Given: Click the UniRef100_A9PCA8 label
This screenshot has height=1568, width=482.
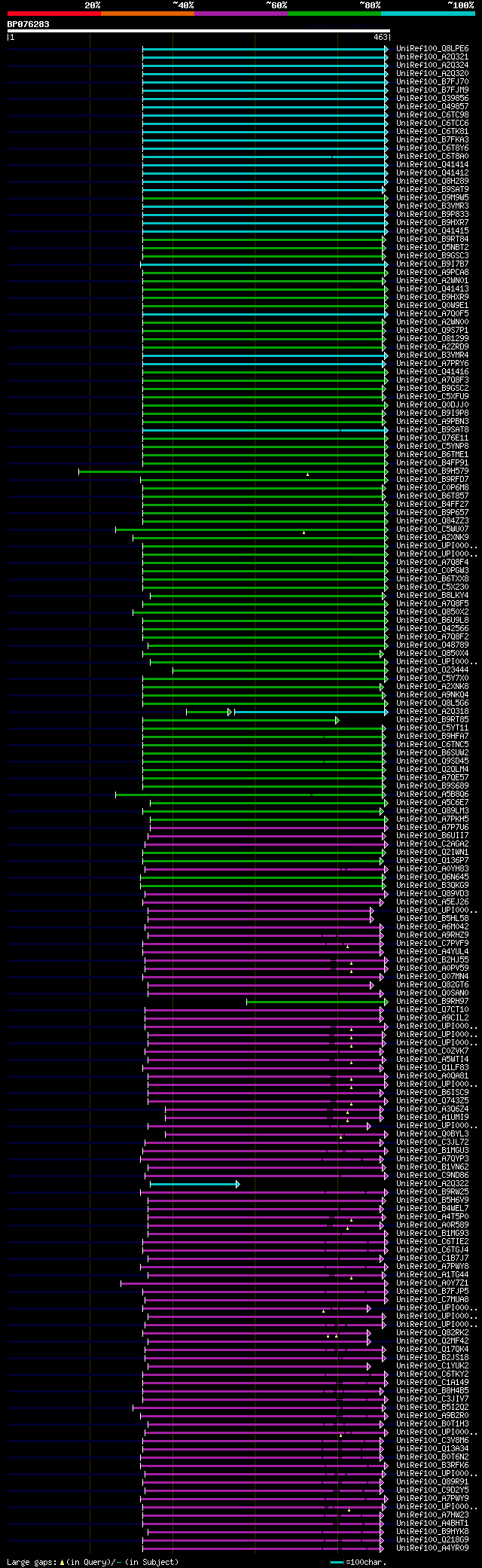Looking at the screenshot, I should (432, 273).
